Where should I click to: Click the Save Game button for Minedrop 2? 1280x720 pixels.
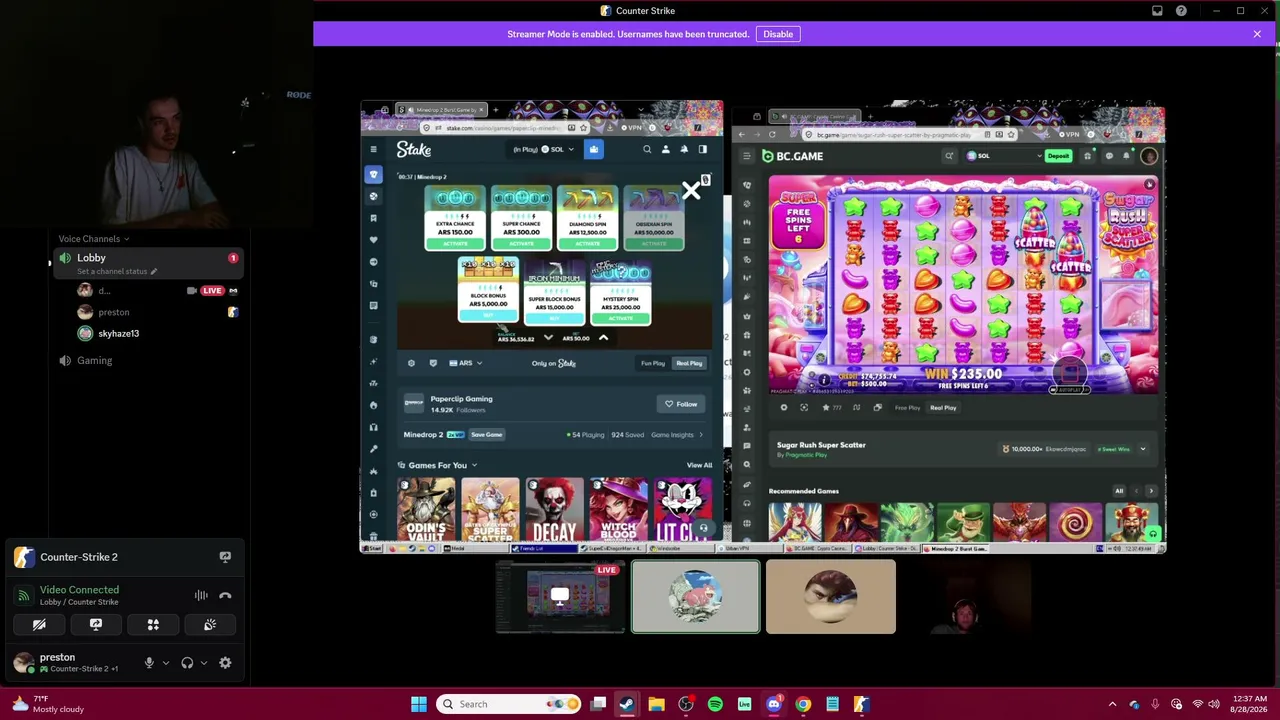coord(487,435)
